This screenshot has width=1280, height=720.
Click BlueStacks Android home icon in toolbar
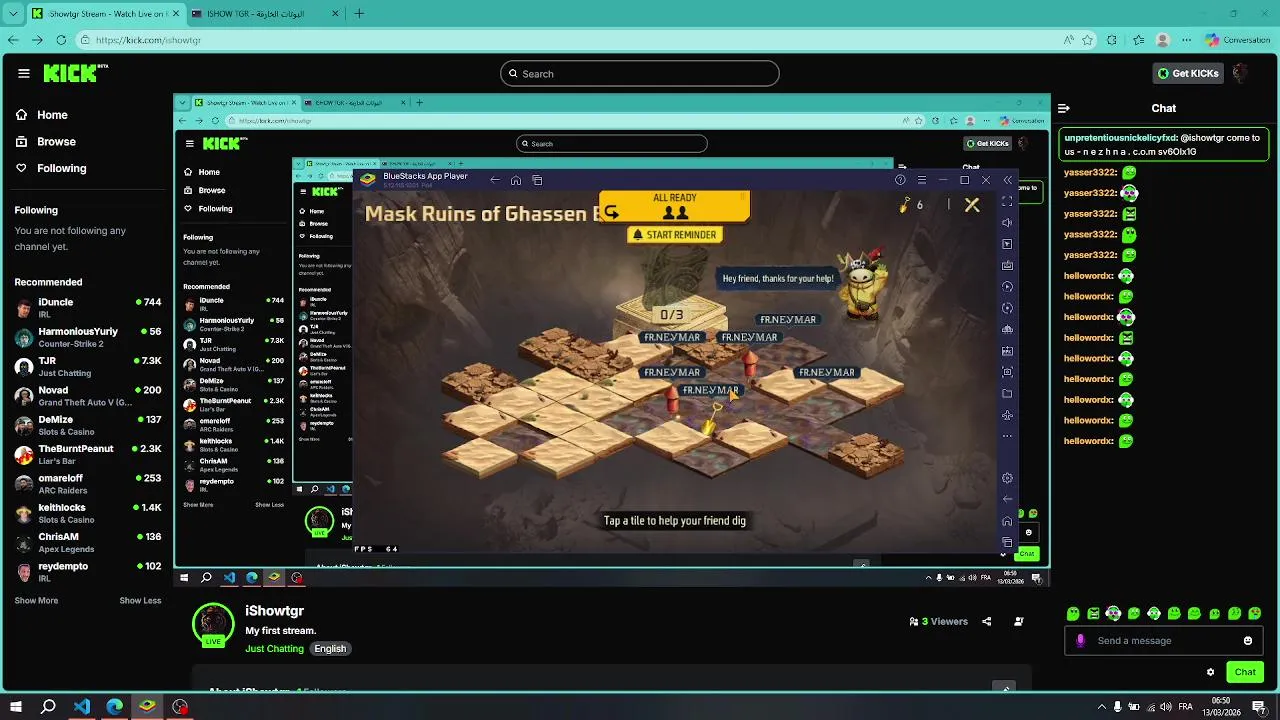pyautogui.click(x=1007, y=521)
